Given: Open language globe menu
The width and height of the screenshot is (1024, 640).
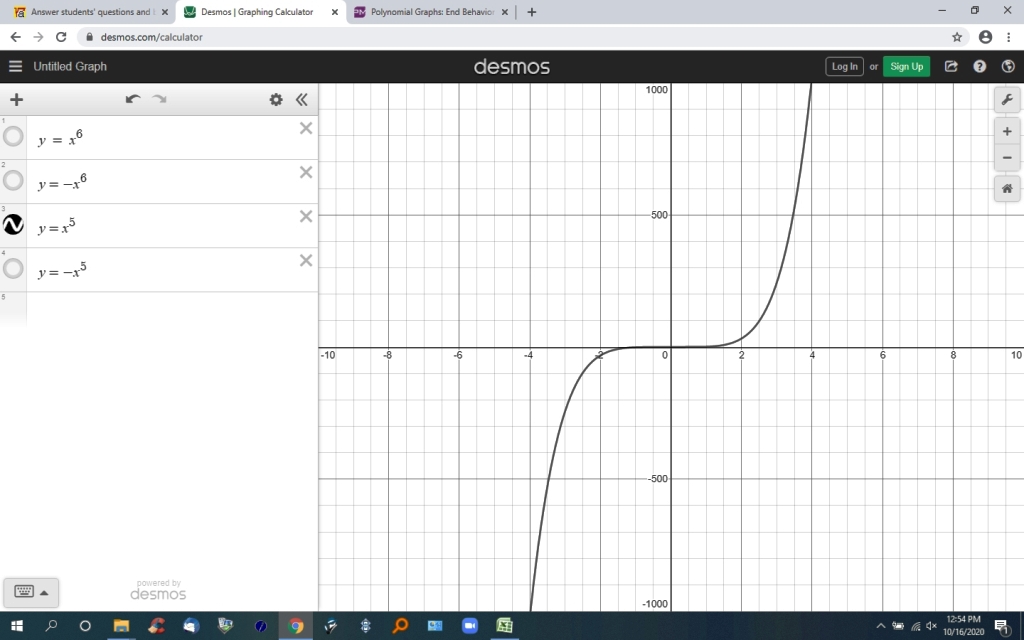Looking at the screenshot, I should click(1008, 66).
